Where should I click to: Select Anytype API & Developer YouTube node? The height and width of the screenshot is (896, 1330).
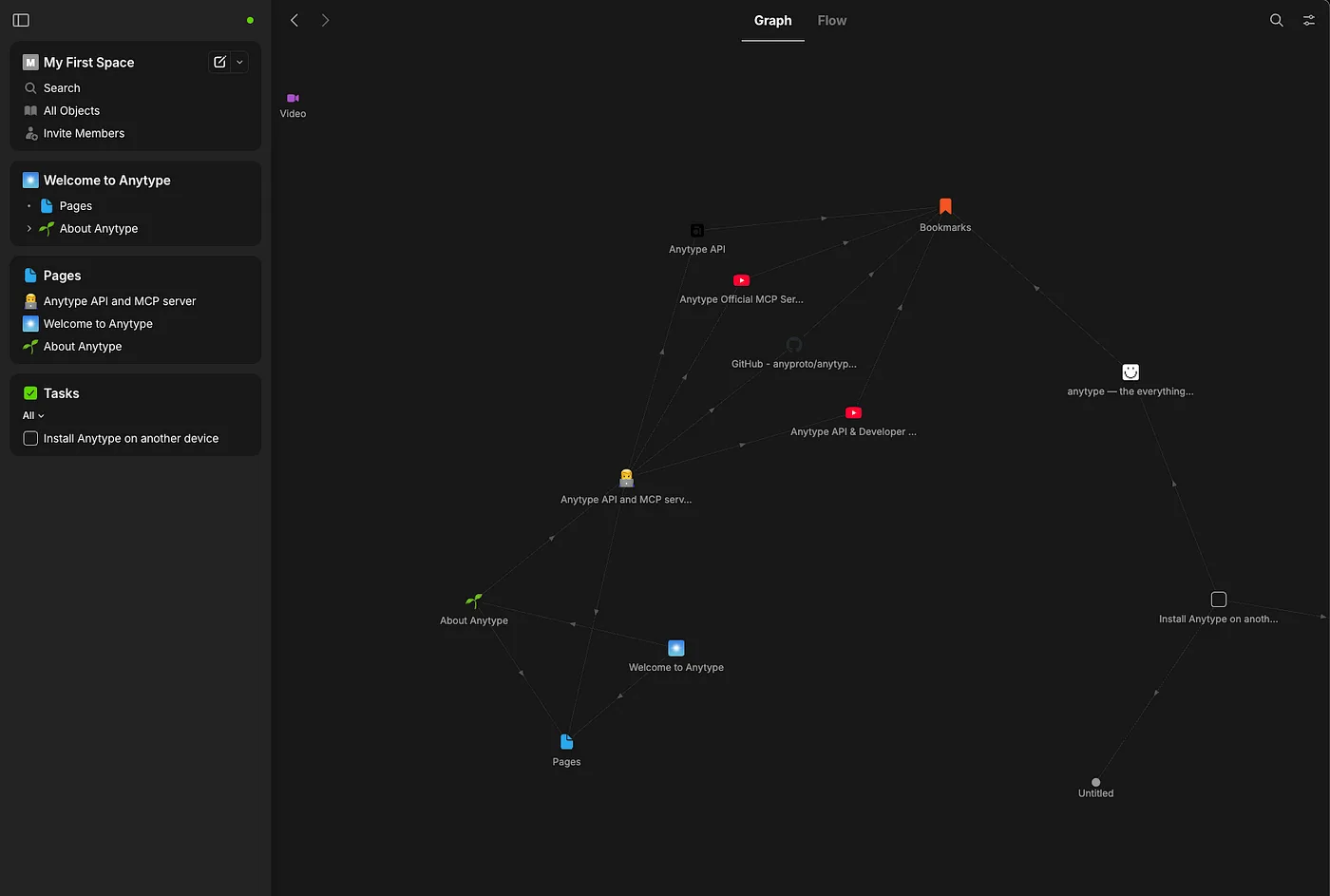click(853, 412)
